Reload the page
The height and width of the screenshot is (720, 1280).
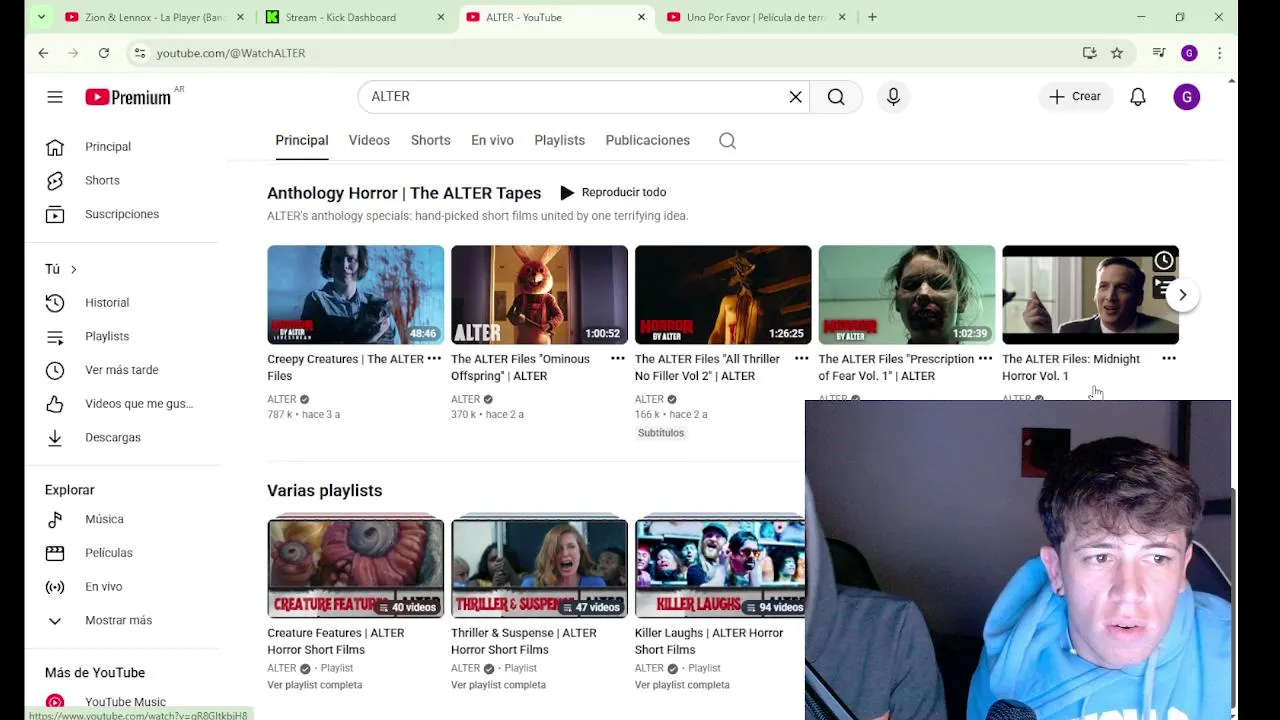104,53
